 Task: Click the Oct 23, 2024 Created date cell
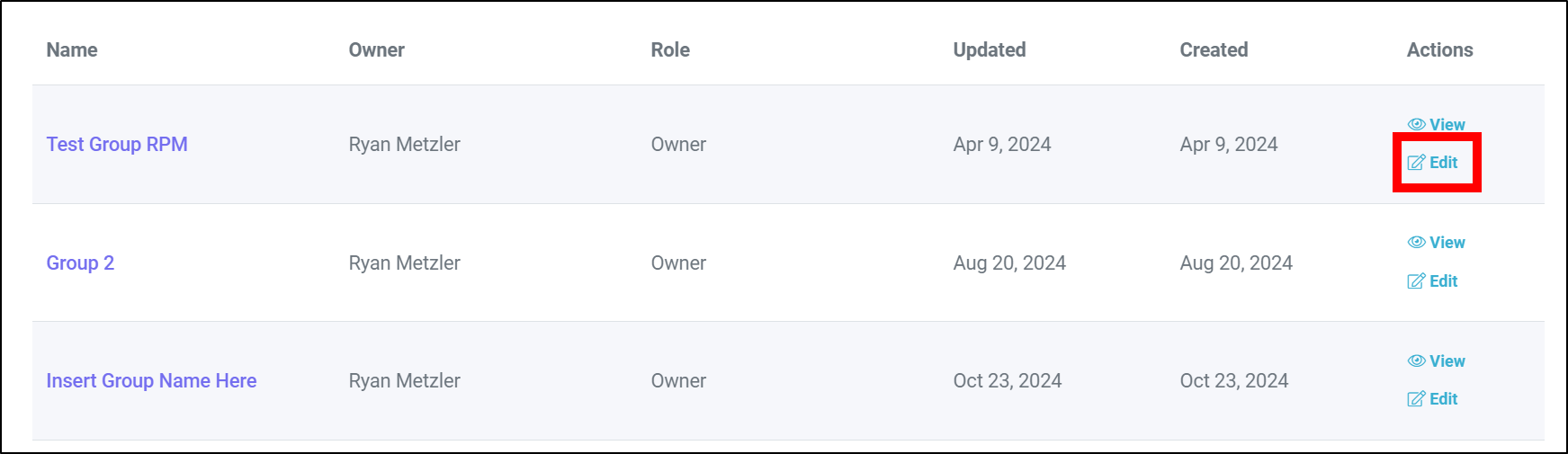click(1234, 381)
